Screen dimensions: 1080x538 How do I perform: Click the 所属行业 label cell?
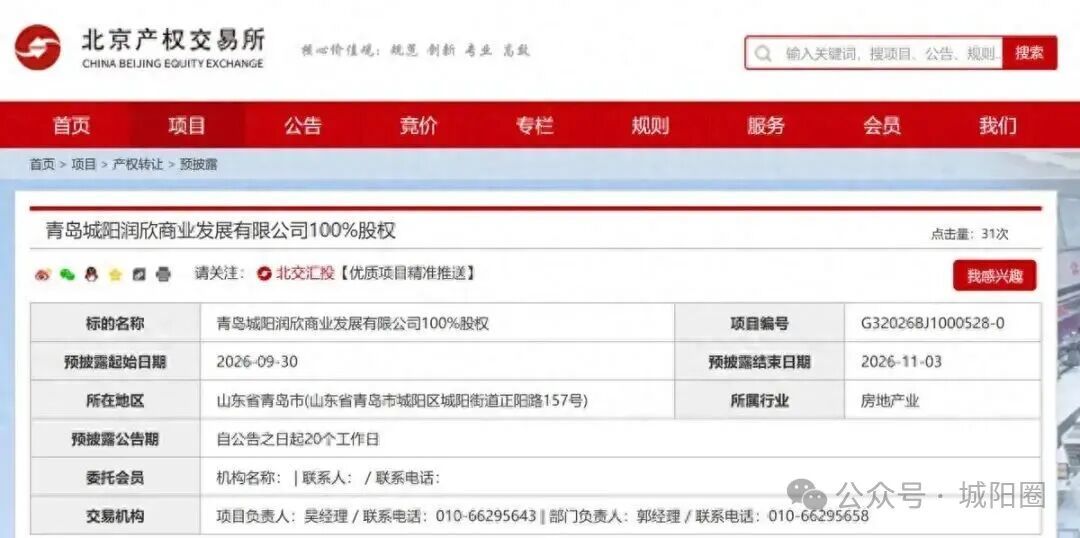(x=760, y=400)
